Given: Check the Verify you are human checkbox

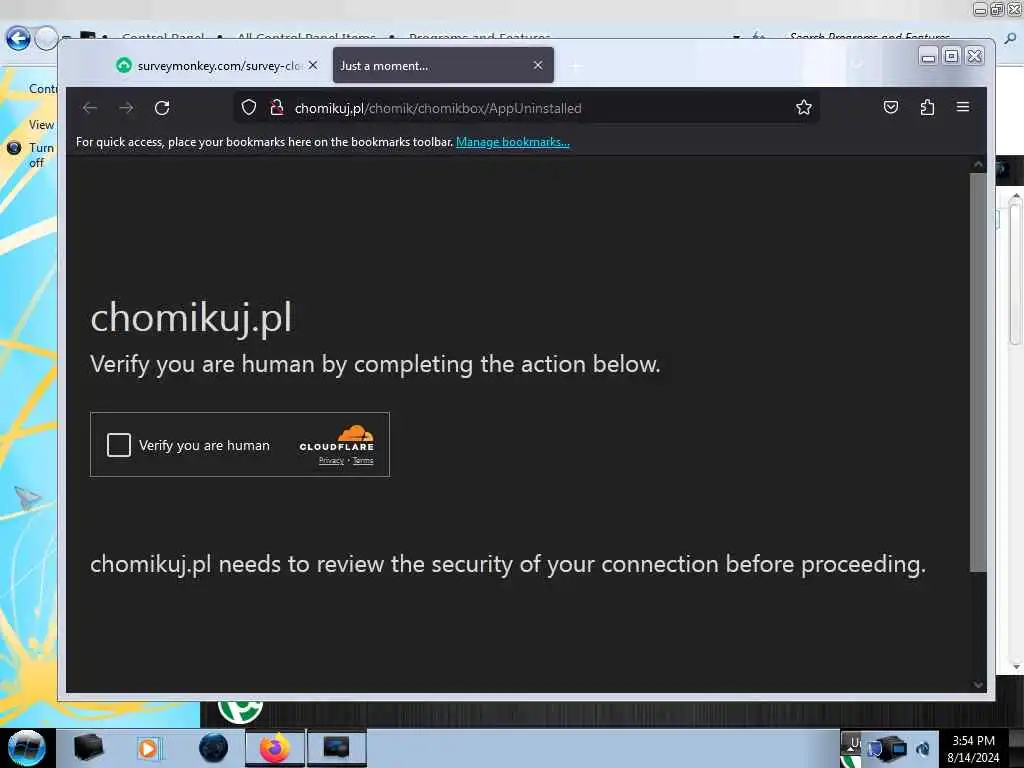Looking at the screenshot, I should (119, 445).
